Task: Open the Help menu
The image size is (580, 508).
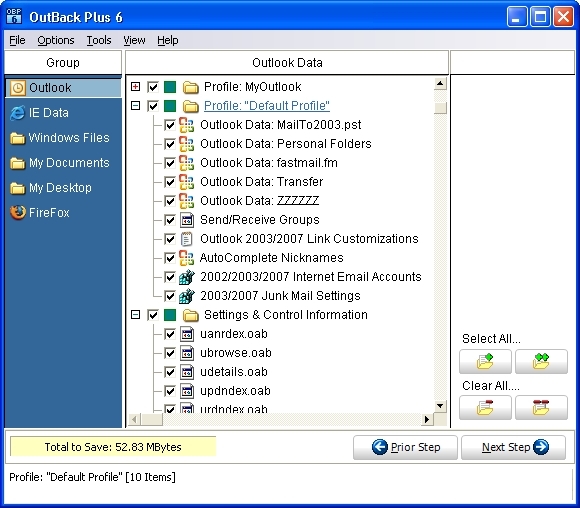Action: (168, 40)
